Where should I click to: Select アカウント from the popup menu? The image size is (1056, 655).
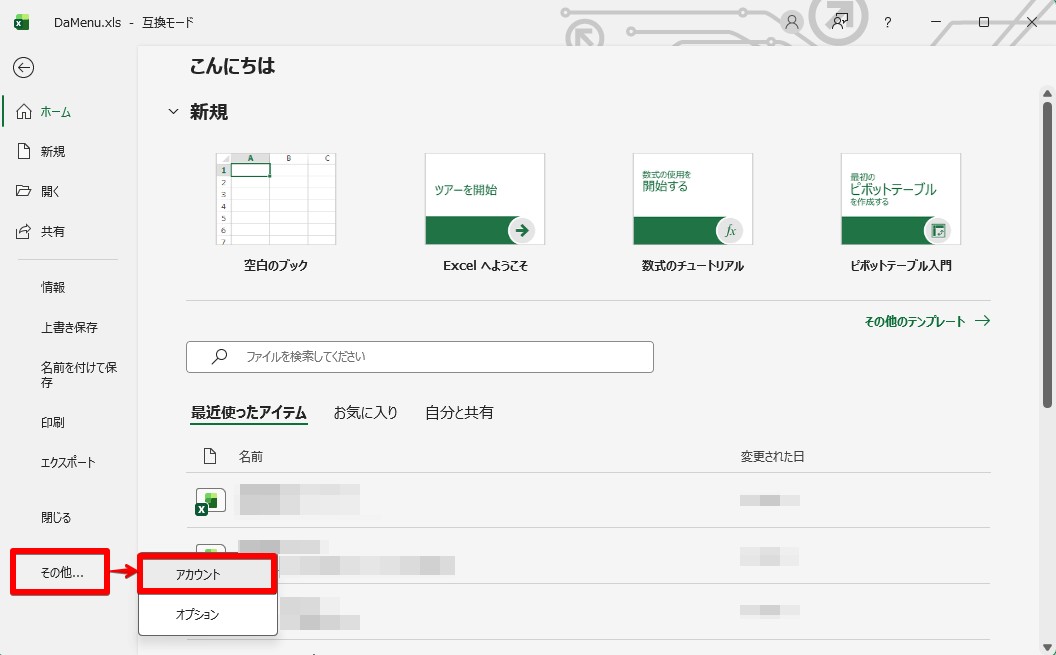[207, 574]
